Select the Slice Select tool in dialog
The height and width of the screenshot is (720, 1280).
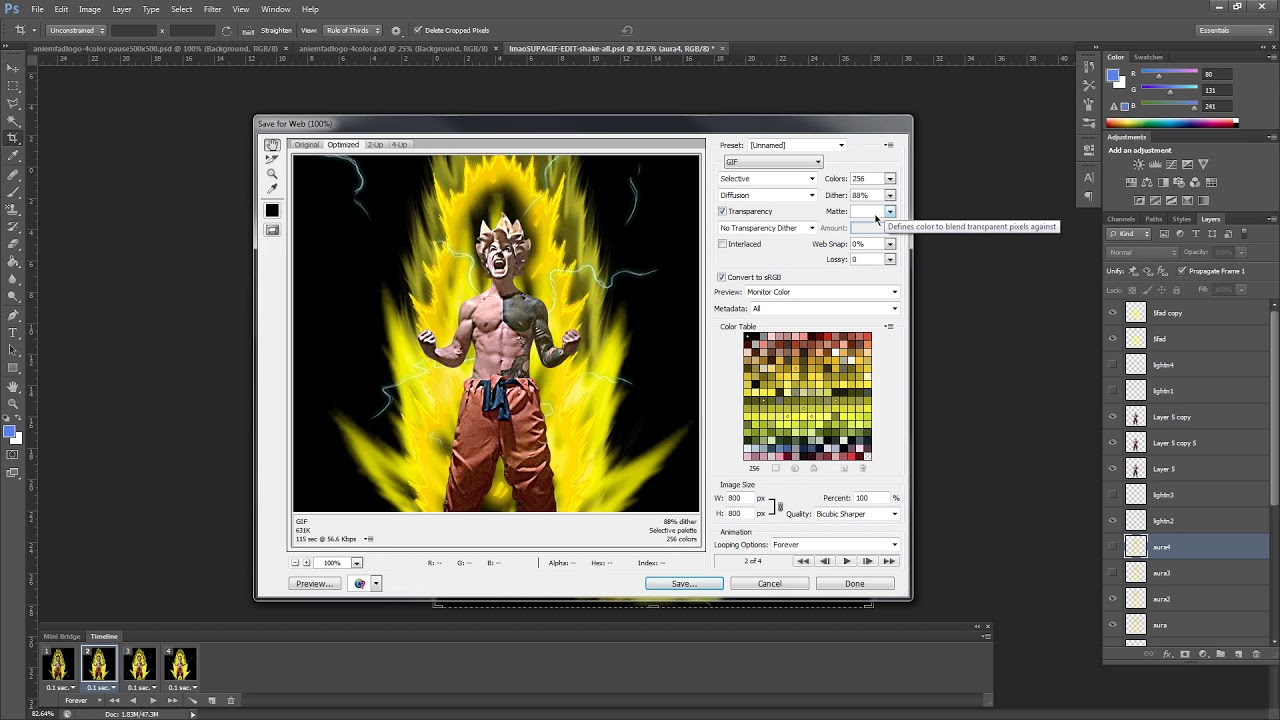click(x=272, y=159)
